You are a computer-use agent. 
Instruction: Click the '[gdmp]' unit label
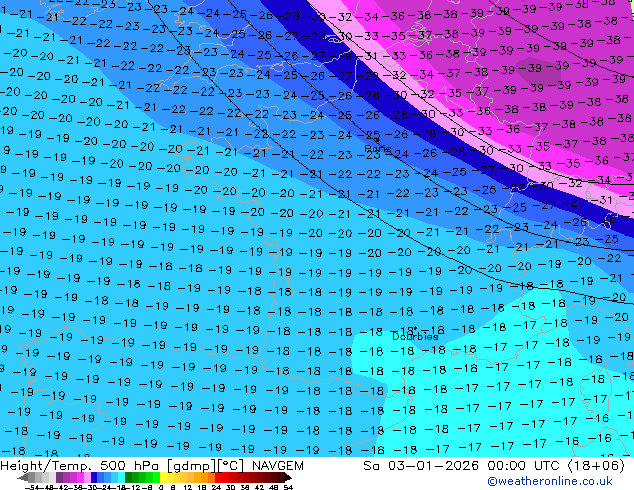192,466
